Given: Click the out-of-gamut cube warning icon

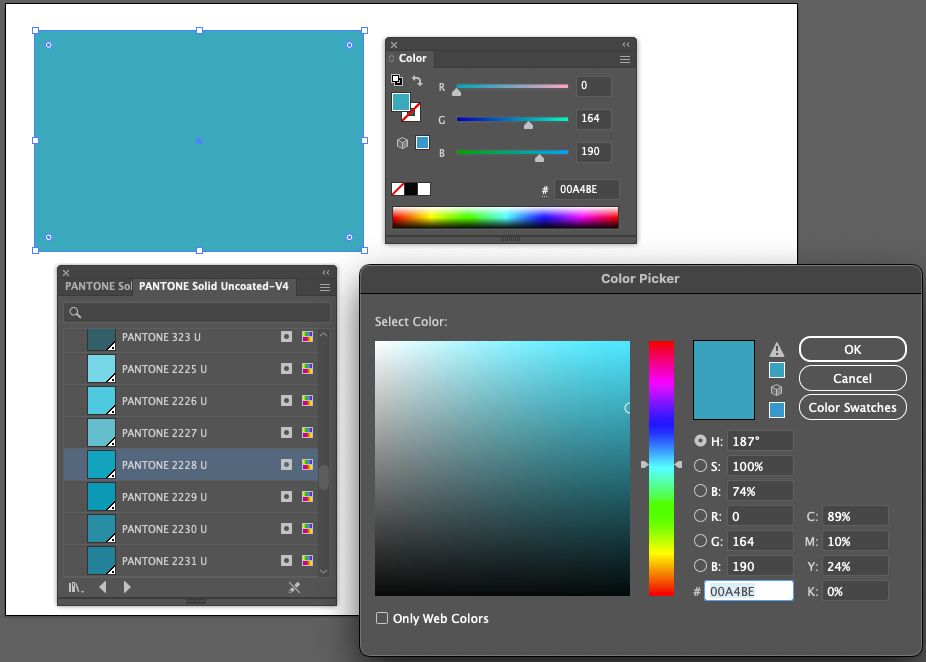Looking at the screenshot, I should pyautogui.click(x=400, y=142).
